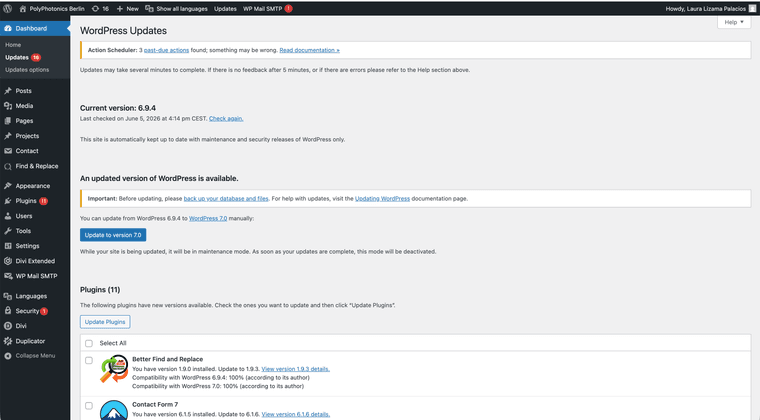Click the Settings sliders icon in sidebar
Viewport: 760px width, 420px height.
(8, 246)
